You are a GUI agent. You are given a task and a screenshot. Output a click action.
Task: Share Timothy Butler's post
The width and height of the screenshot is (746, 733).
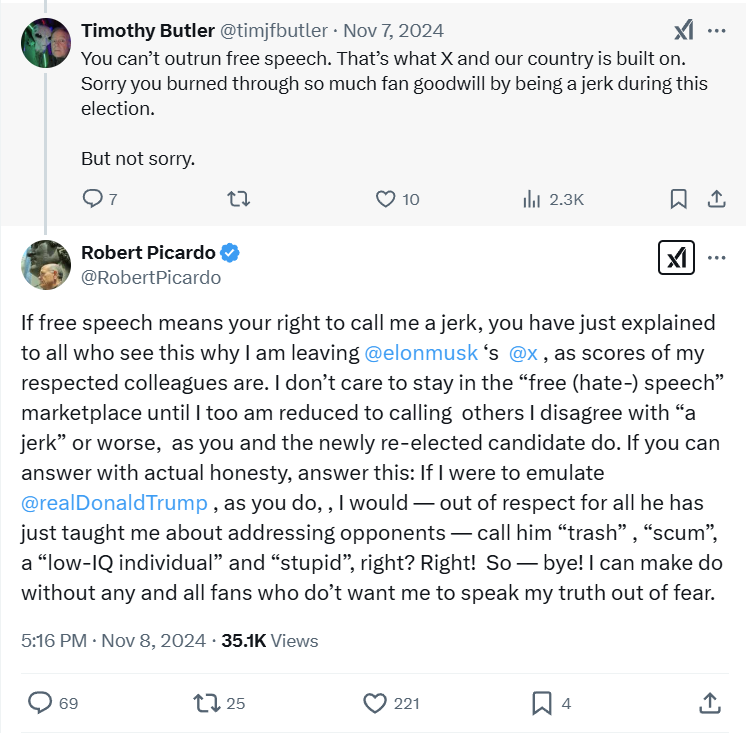pos(716,199)
